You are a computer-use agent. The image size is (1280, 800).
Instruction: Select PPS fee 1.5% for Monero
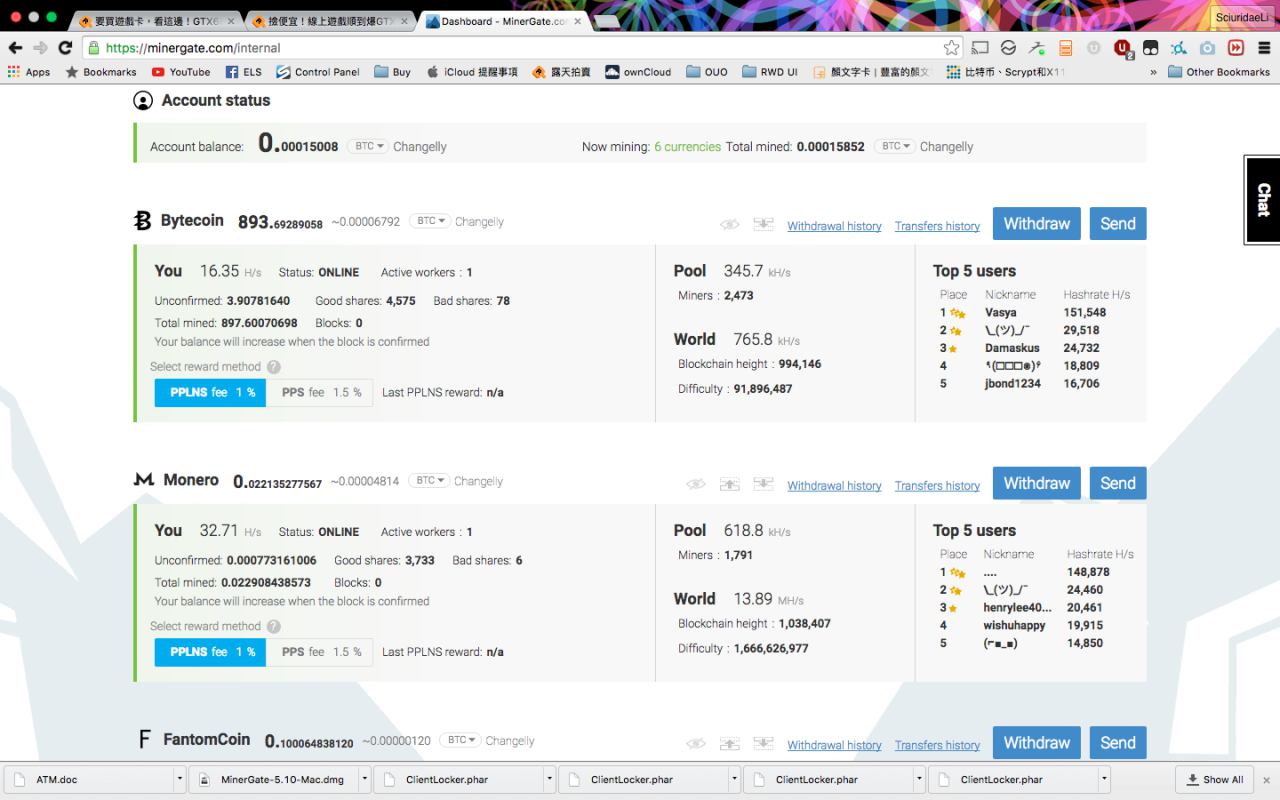coord(320,652)
